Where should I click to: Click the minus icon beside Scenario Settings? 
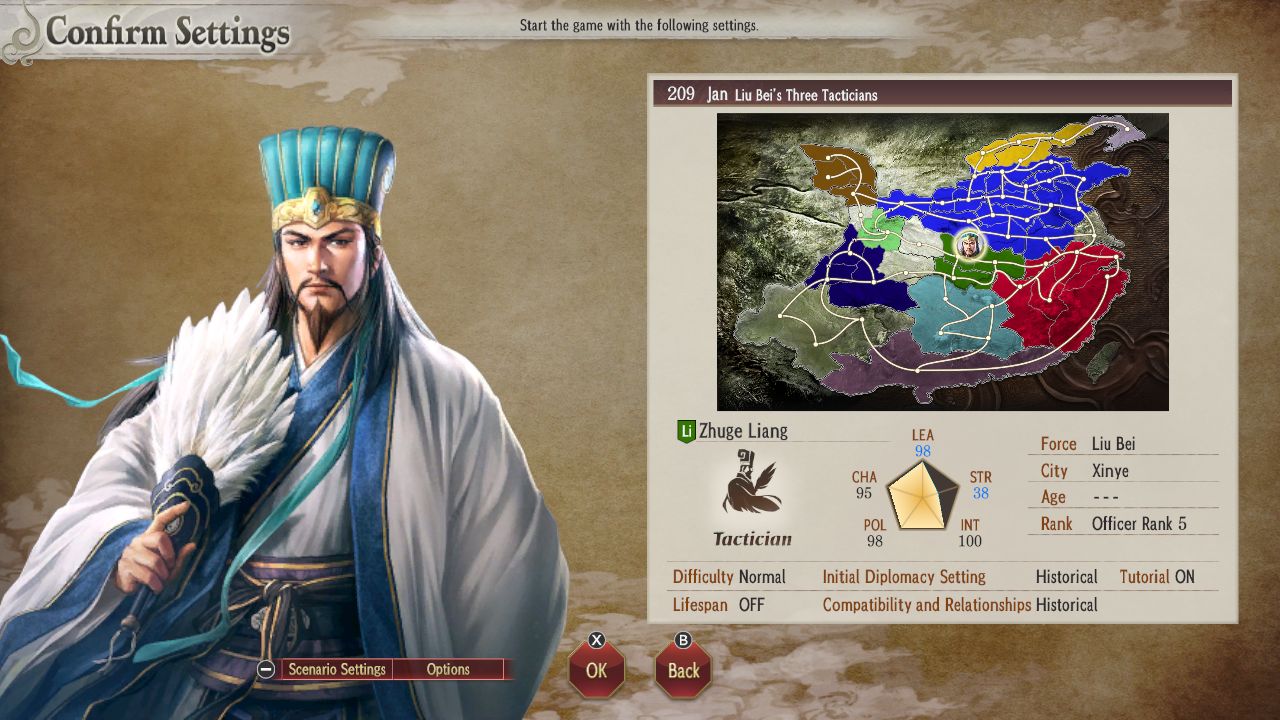coord(266,670)
